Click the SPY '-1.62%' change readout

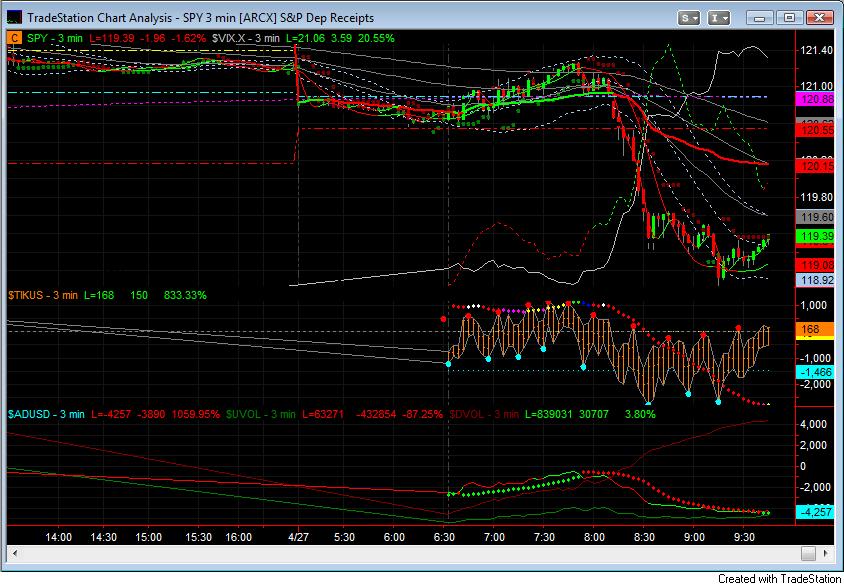click(x=187, y=38)
